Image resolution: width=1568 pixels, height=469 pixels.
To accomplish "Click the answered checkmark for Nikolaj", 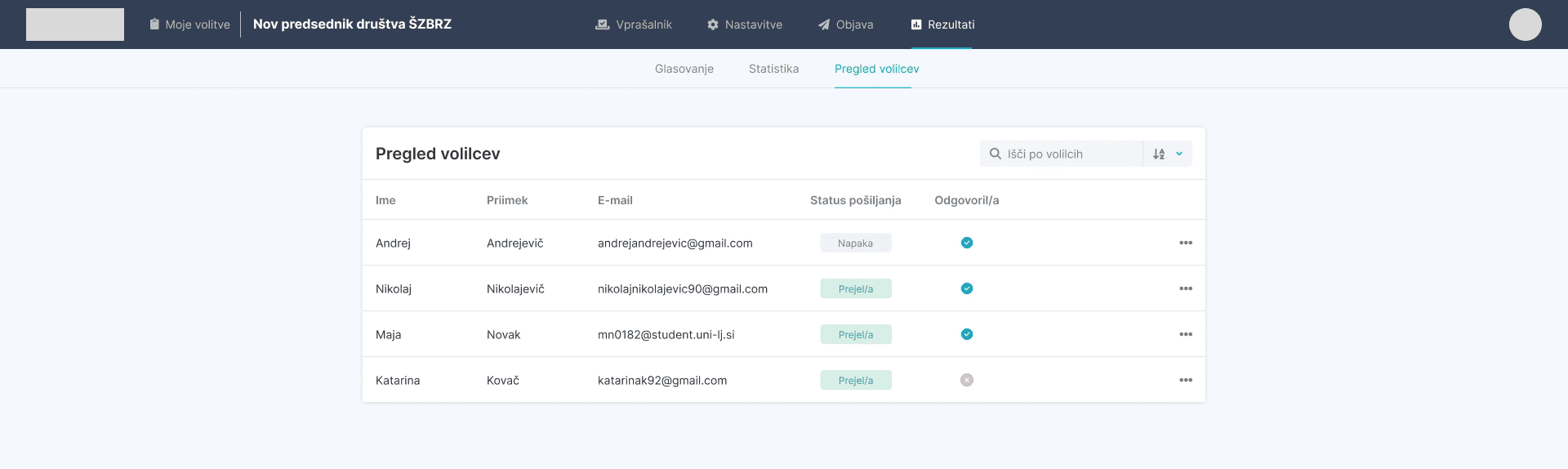I will point(967,288).
